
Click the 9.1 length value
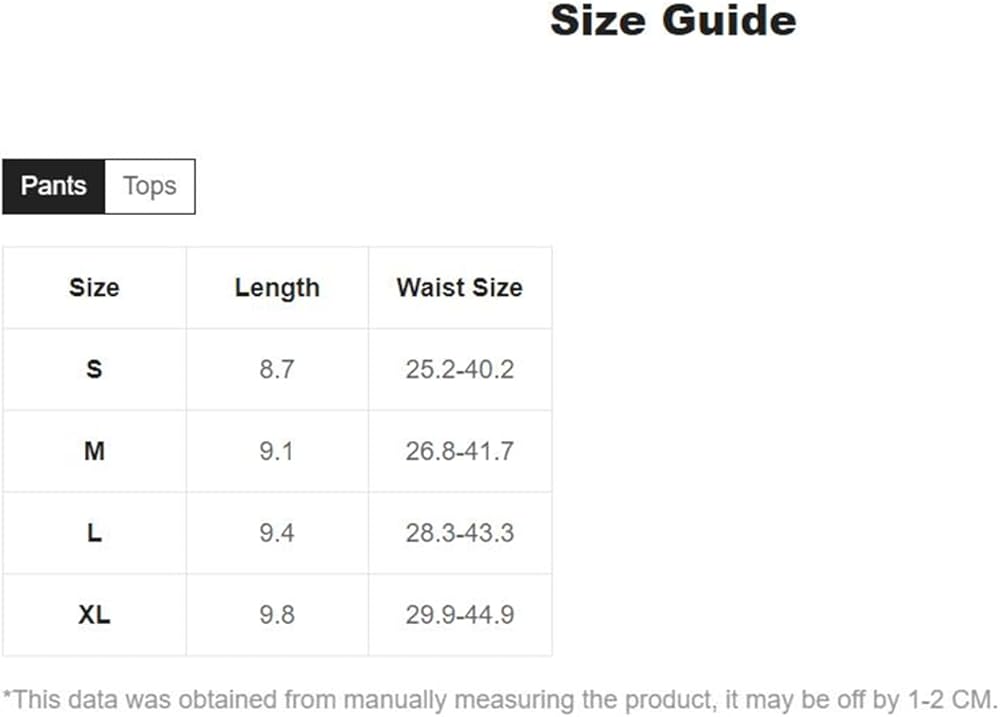pyautogui.click(x=277, y=452)
